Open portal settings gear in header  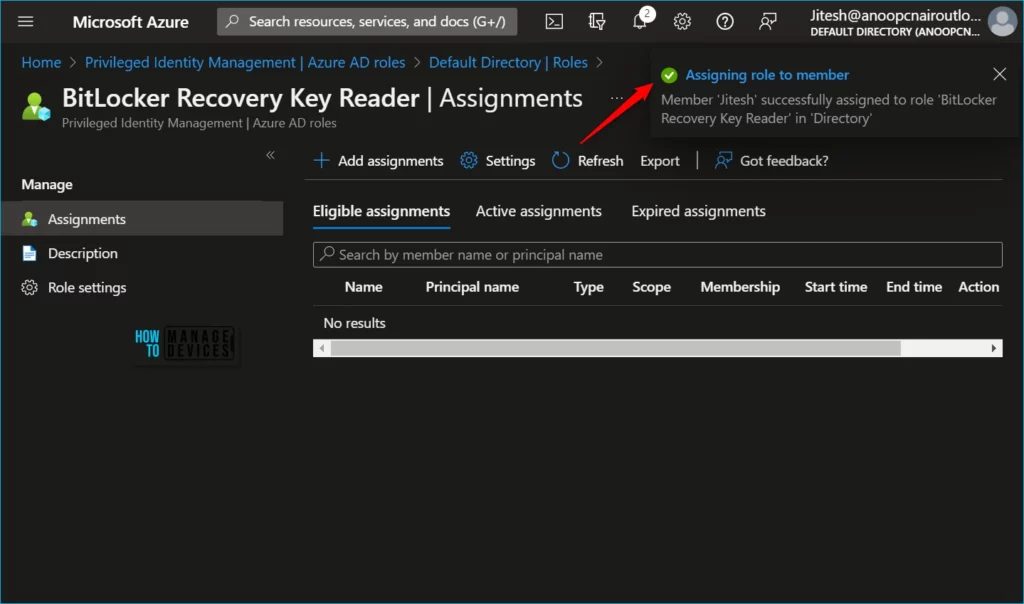click(682, 22)
